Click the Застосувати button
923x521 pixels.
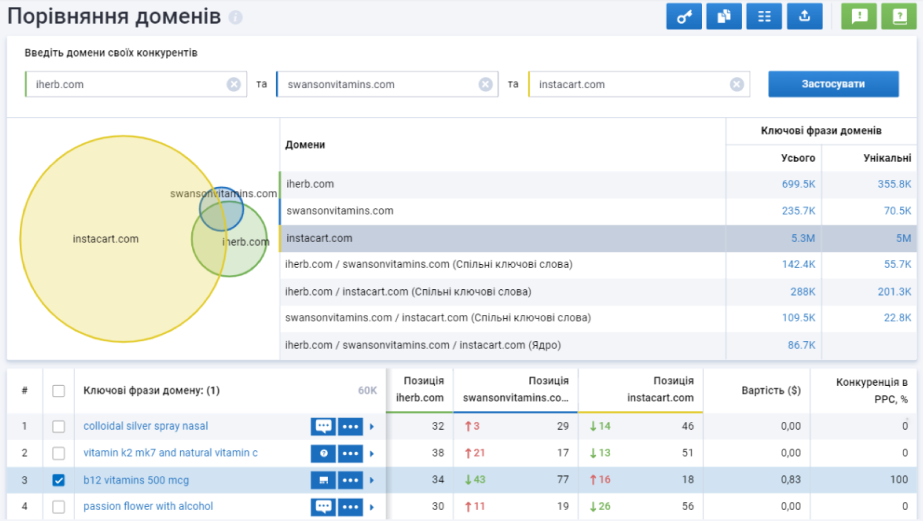click(x=833, y=84)
